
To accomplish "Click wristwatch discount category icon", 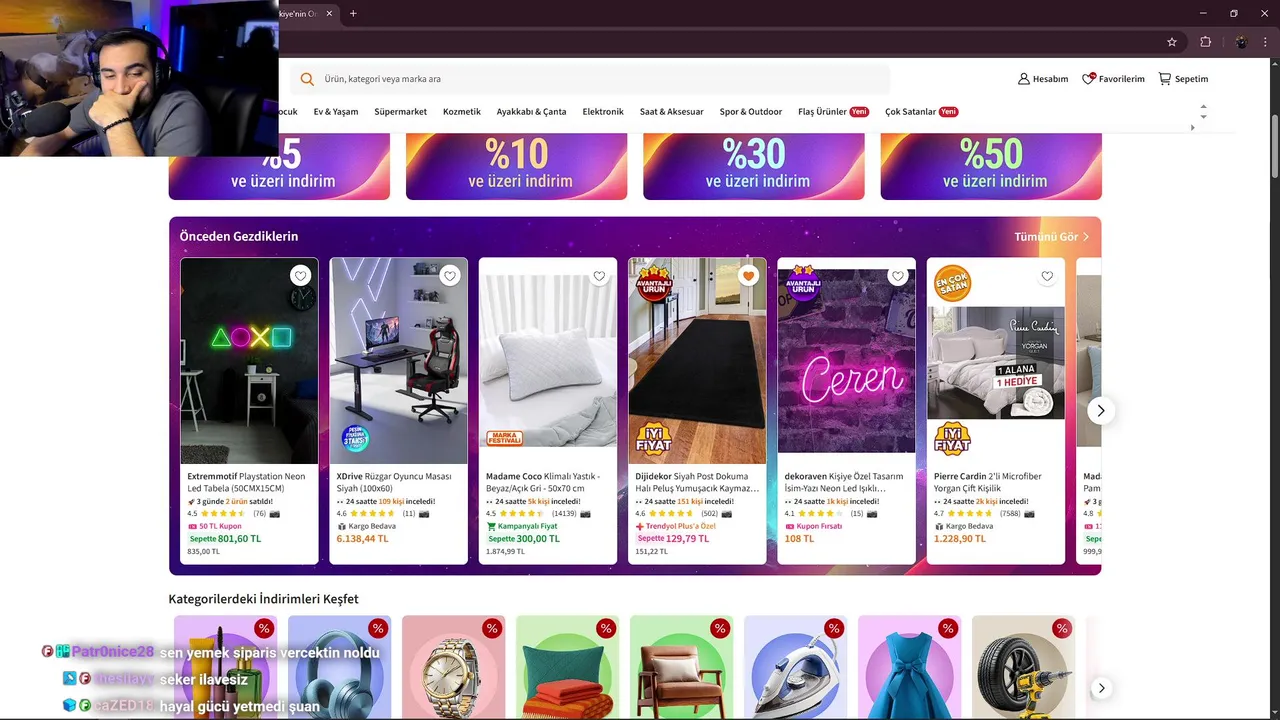I will (453, 667).
